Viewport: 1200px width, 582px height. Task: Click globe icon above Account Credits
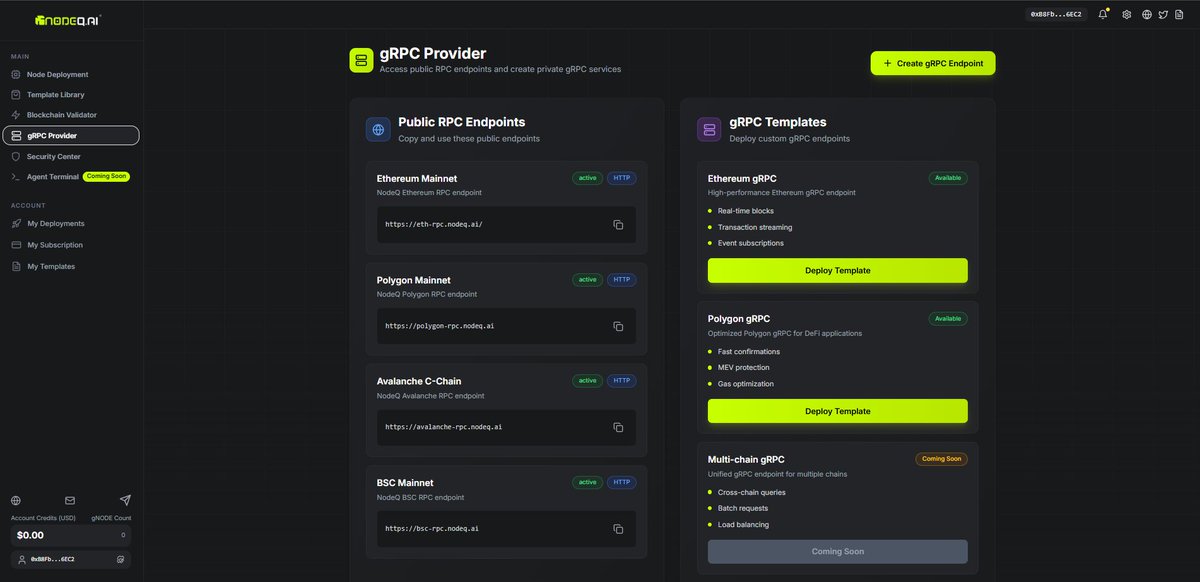point(16,500)
